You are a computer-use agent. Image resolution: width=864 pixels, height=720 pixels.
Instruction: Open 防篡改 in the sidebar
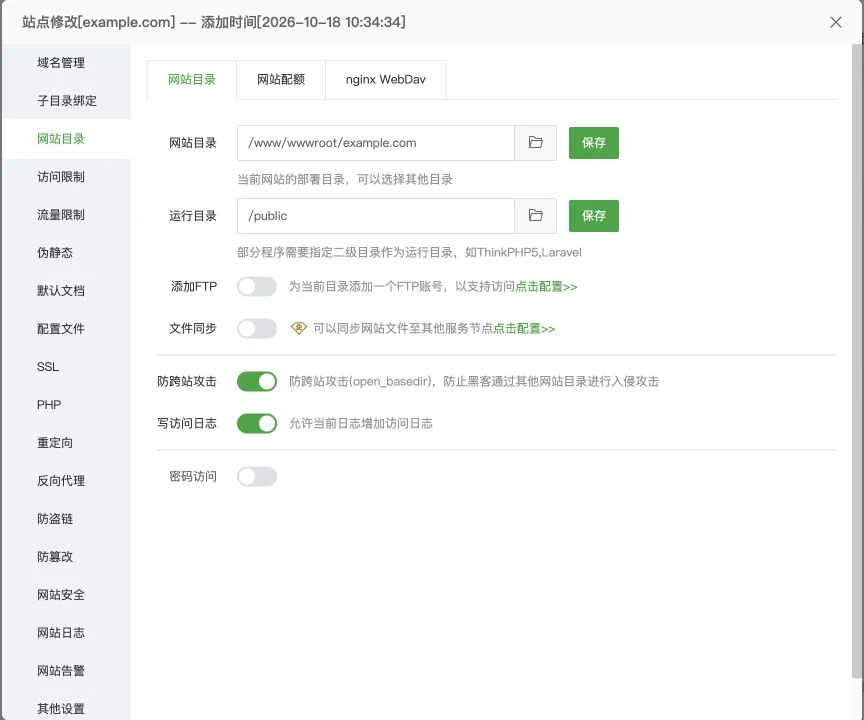pos(66,556)
